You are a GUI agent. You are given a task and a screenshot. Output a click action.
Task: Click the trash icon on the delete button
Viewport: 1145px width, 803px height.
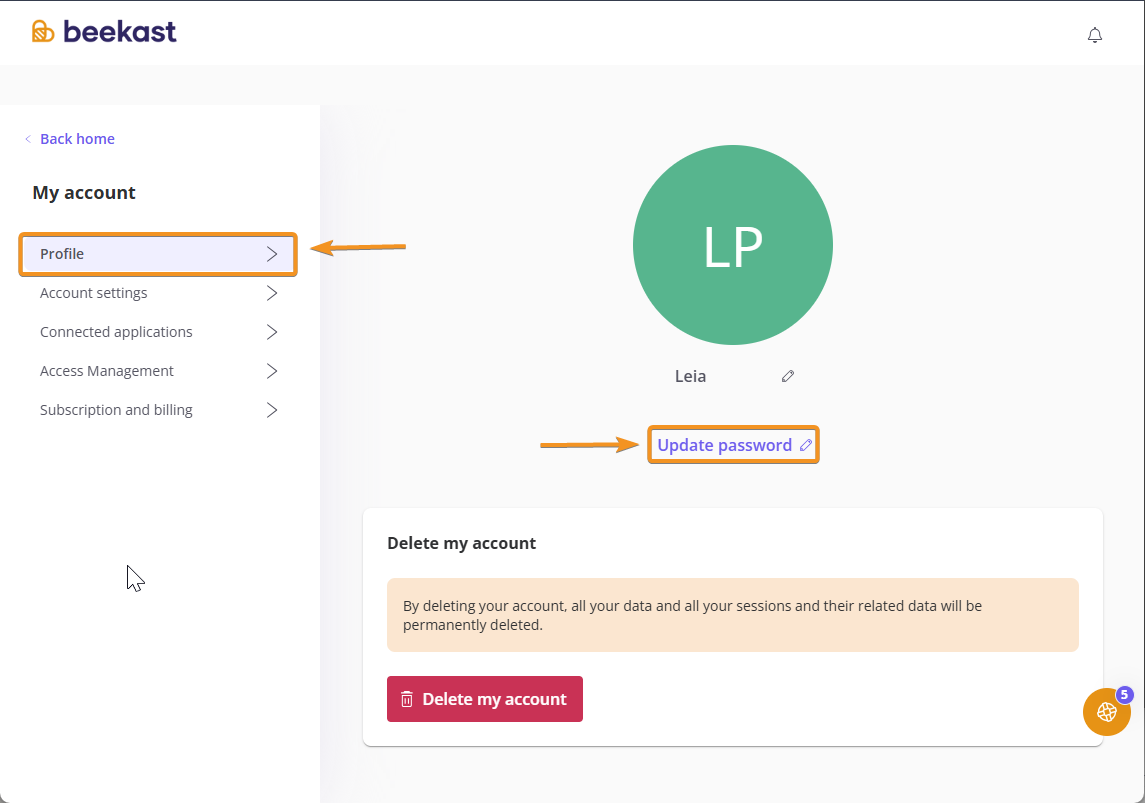[407, 699]
